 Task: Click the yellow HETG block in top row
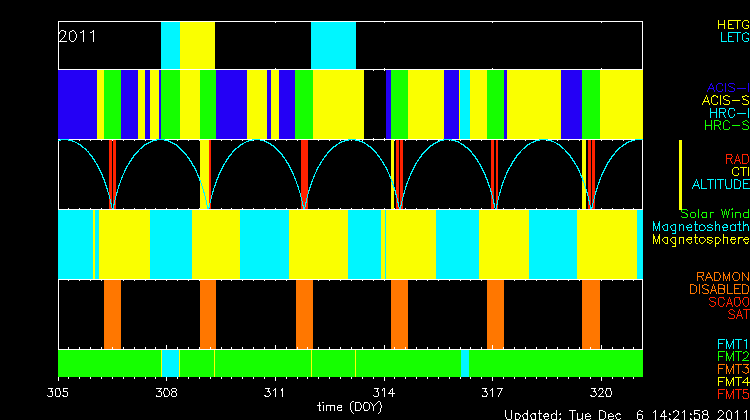point(197,44)
